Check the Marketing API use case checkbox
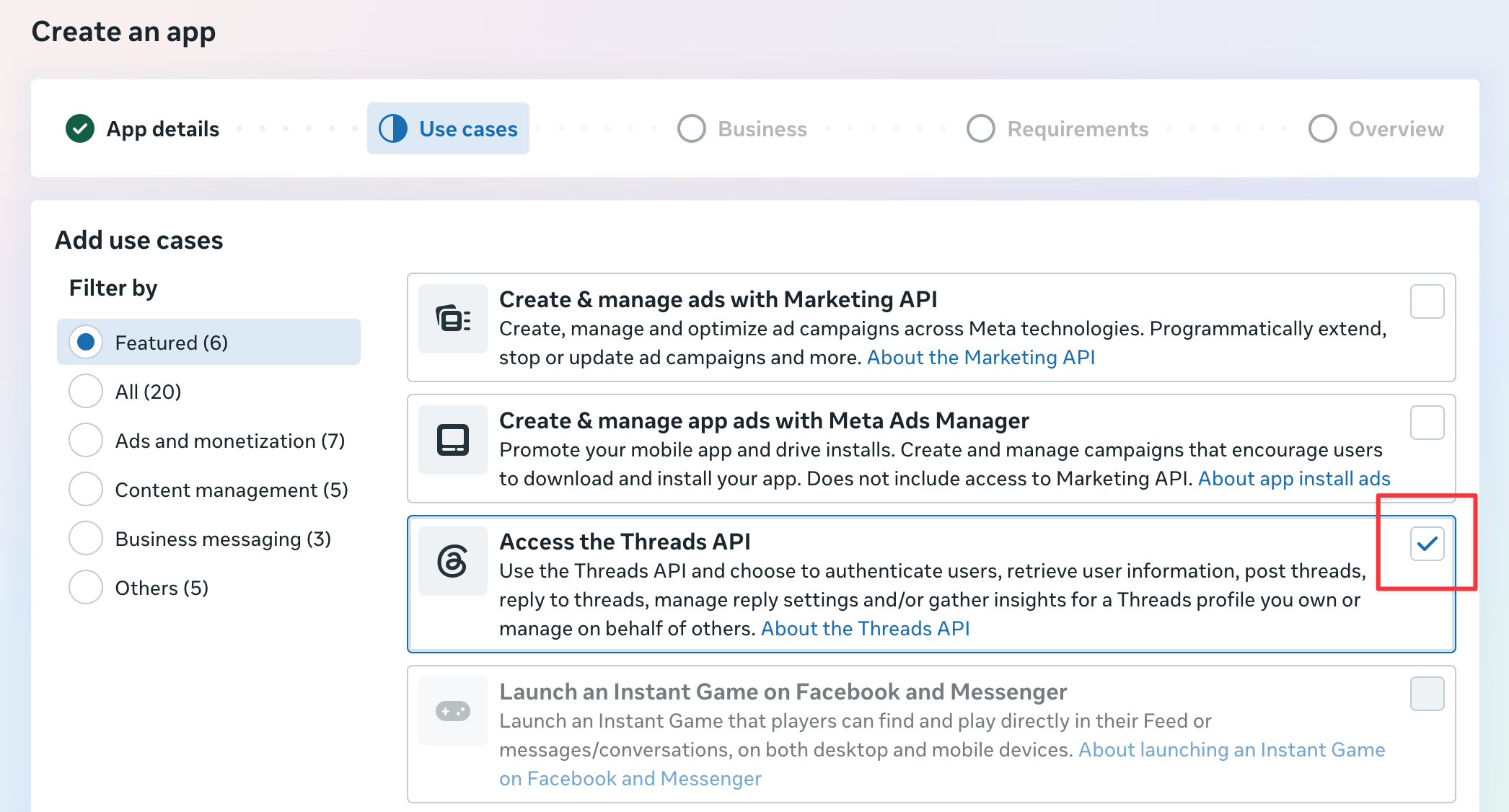1509x812 pixels. 1427,301
